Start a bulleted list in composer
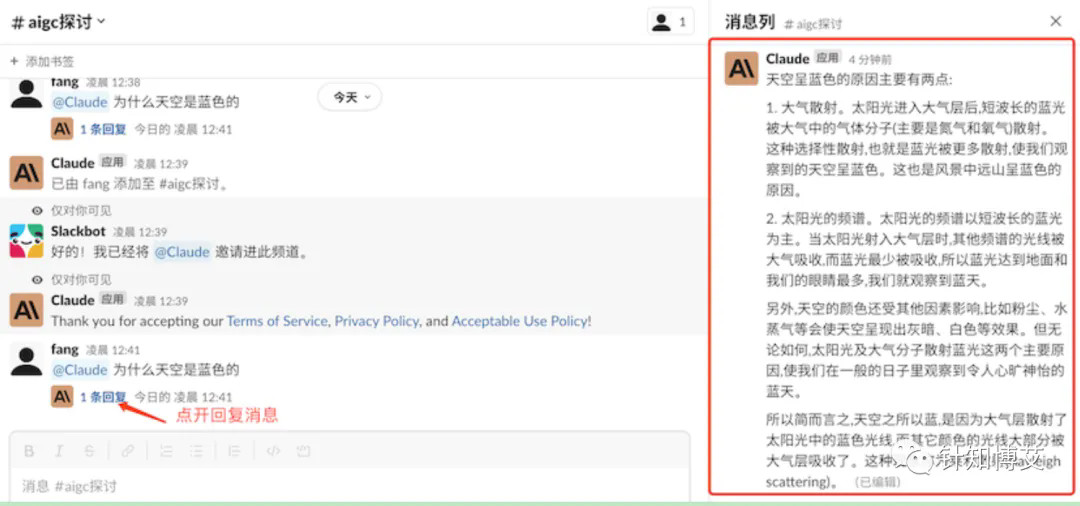1080x506 pixels. pos(197,452)
